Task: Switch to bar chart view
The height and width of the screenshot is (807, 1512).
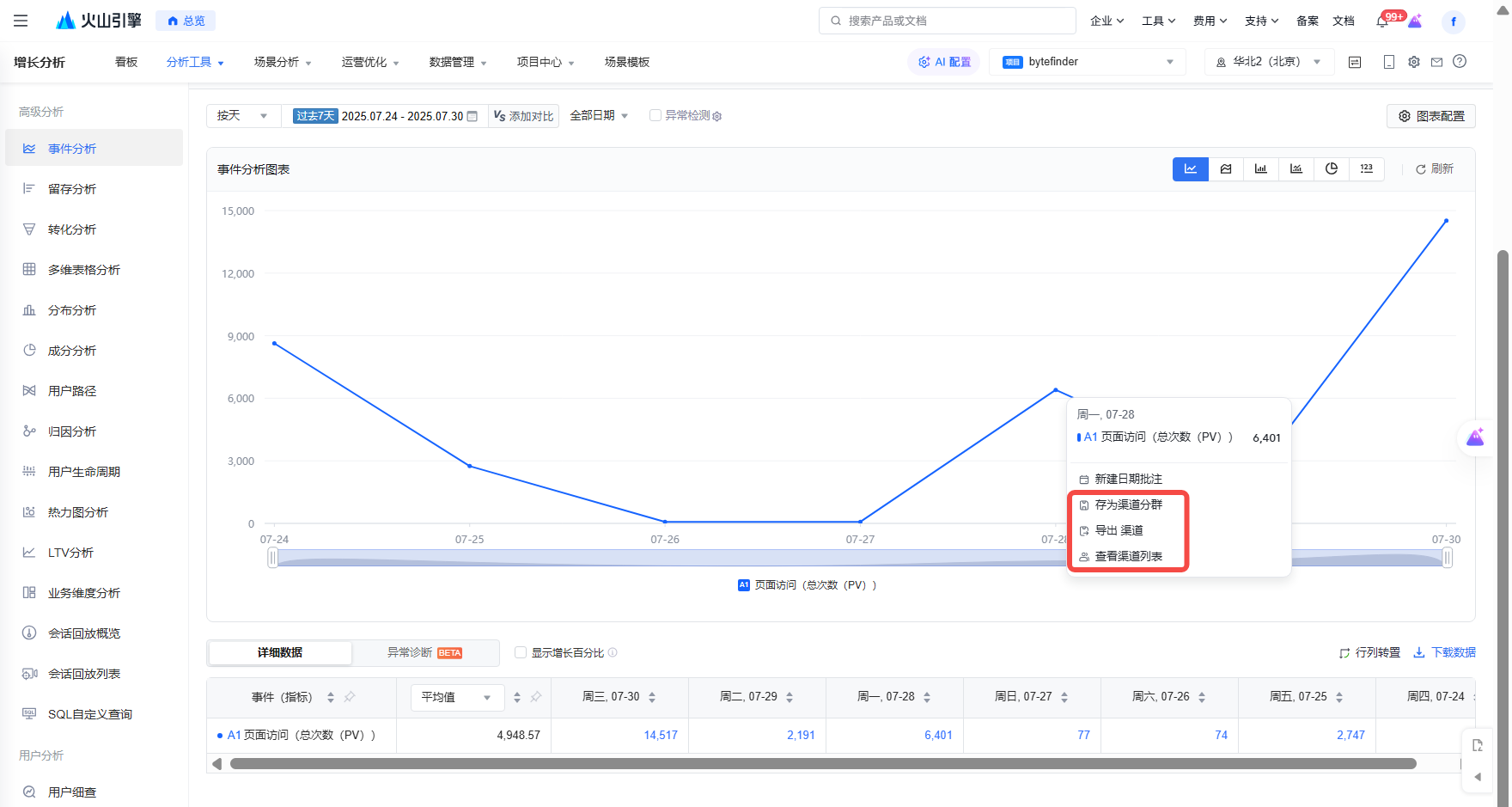Action: coord(1260,169)
